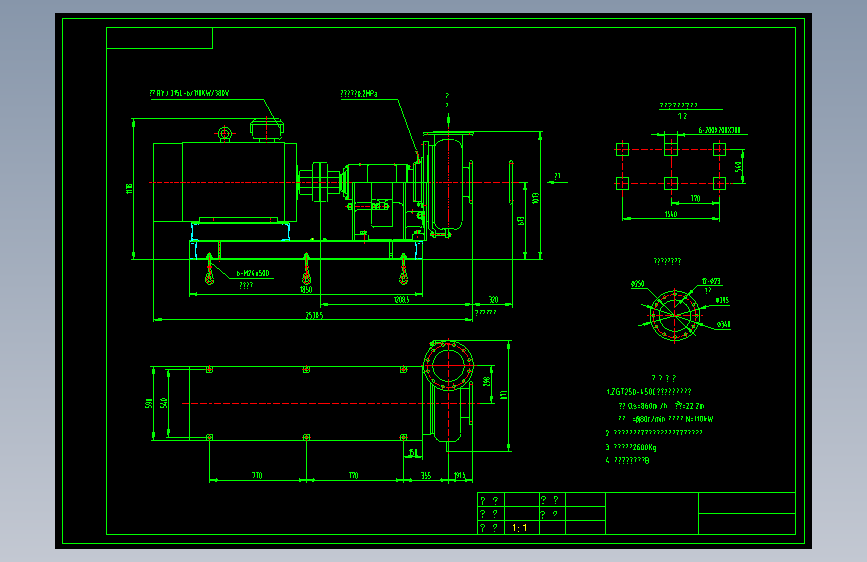Click the empty box at top-left of drawing frame

(x=159, y=38)
